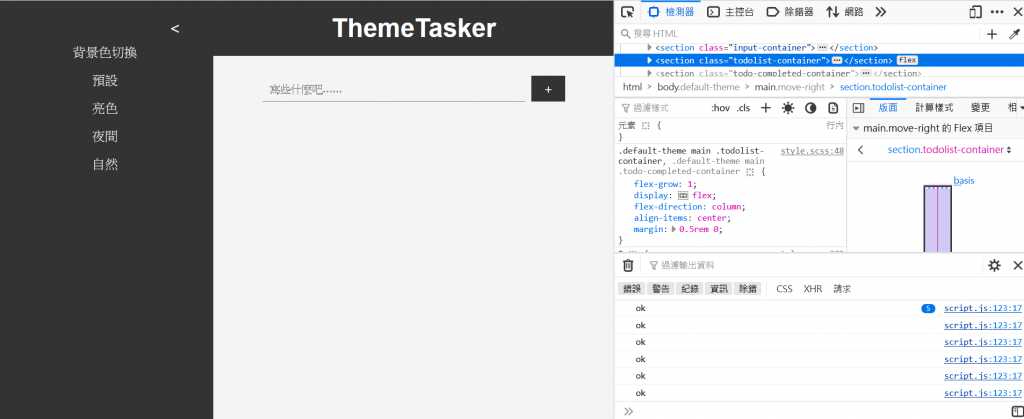The image size is (1024, 419).
Task: Expand the todolist-container section node
Action: coord(650,60)
